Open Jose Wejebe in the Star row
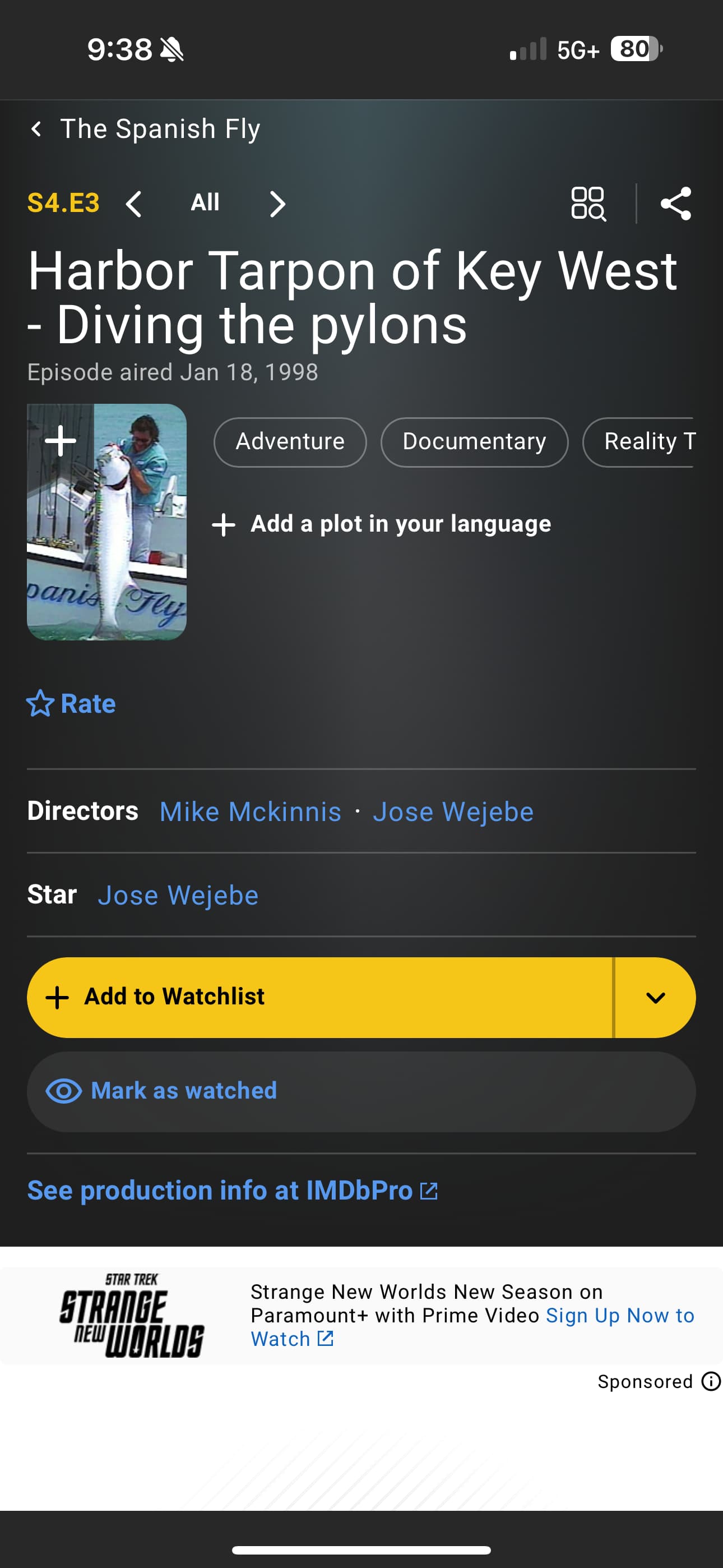This screenshot has height=1568, width=723. (178, 896)
